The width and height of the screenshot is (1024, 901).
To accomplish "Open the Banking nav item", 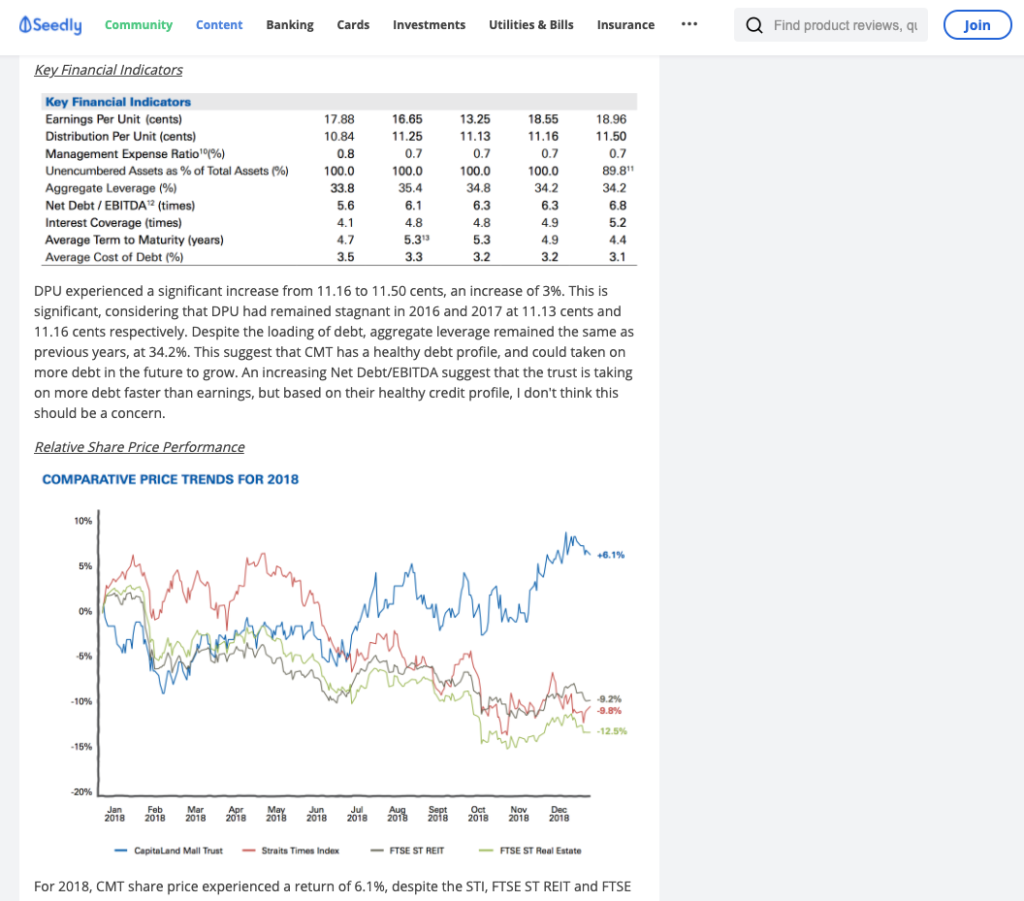I will point(289,25).
